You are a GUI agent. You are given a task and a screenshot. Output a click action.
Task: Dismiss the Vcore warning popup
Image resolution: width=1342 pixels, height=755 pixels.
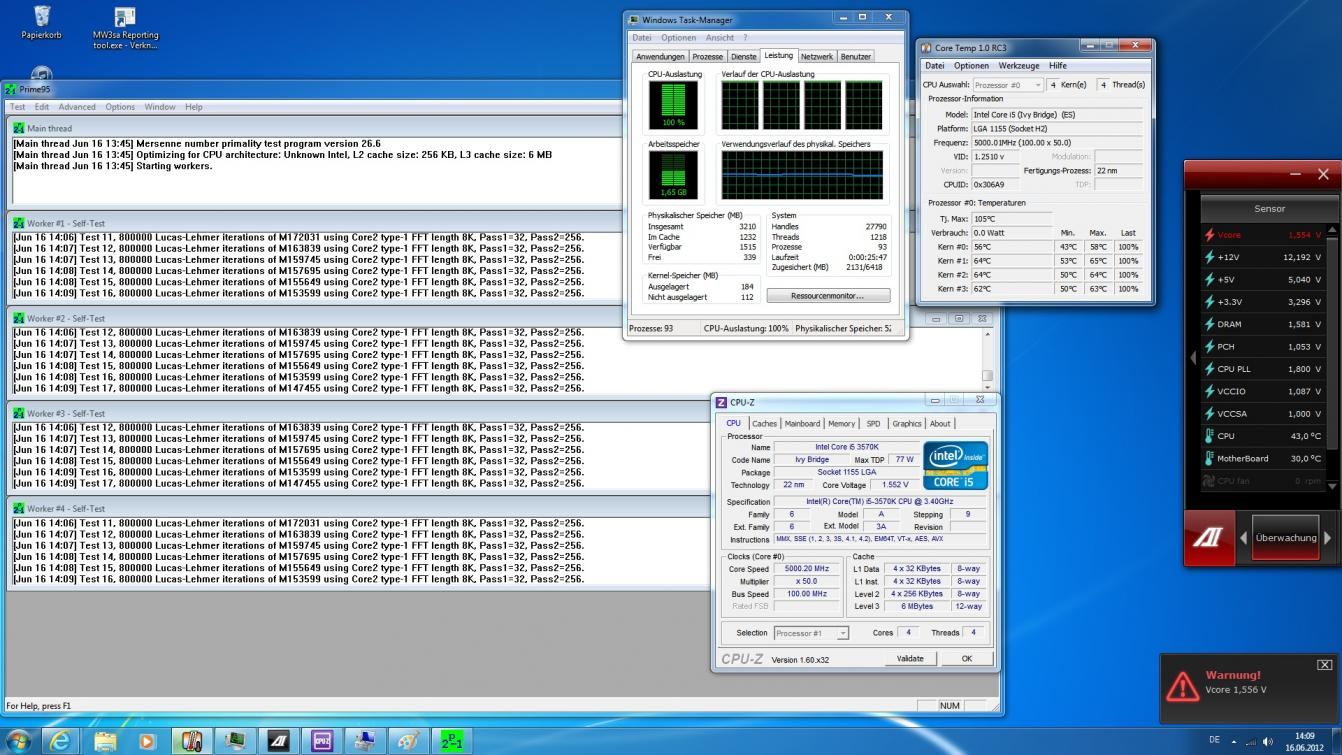(x=1324, y=665)
